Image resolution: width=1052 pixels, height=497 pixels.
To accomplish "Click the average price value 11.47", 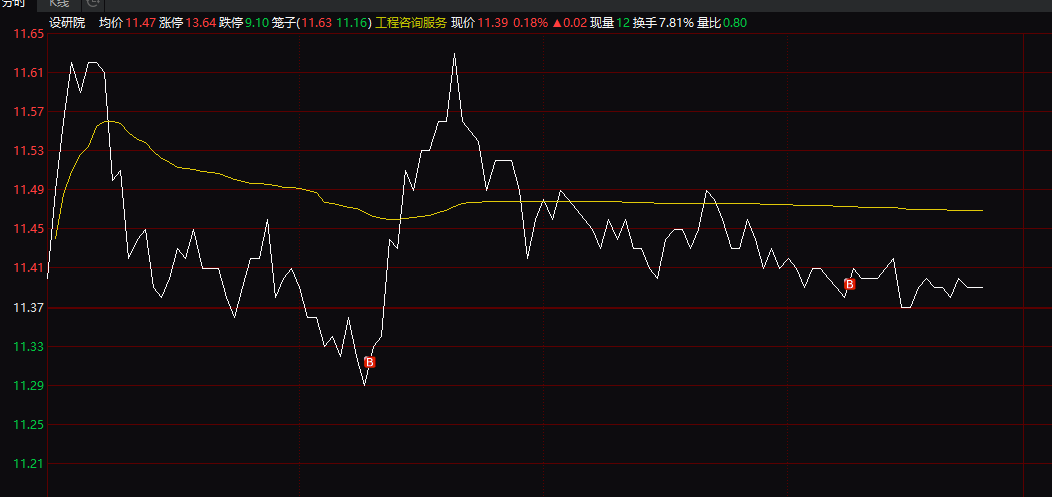I will pyautogui.click(x=141, y=23).
